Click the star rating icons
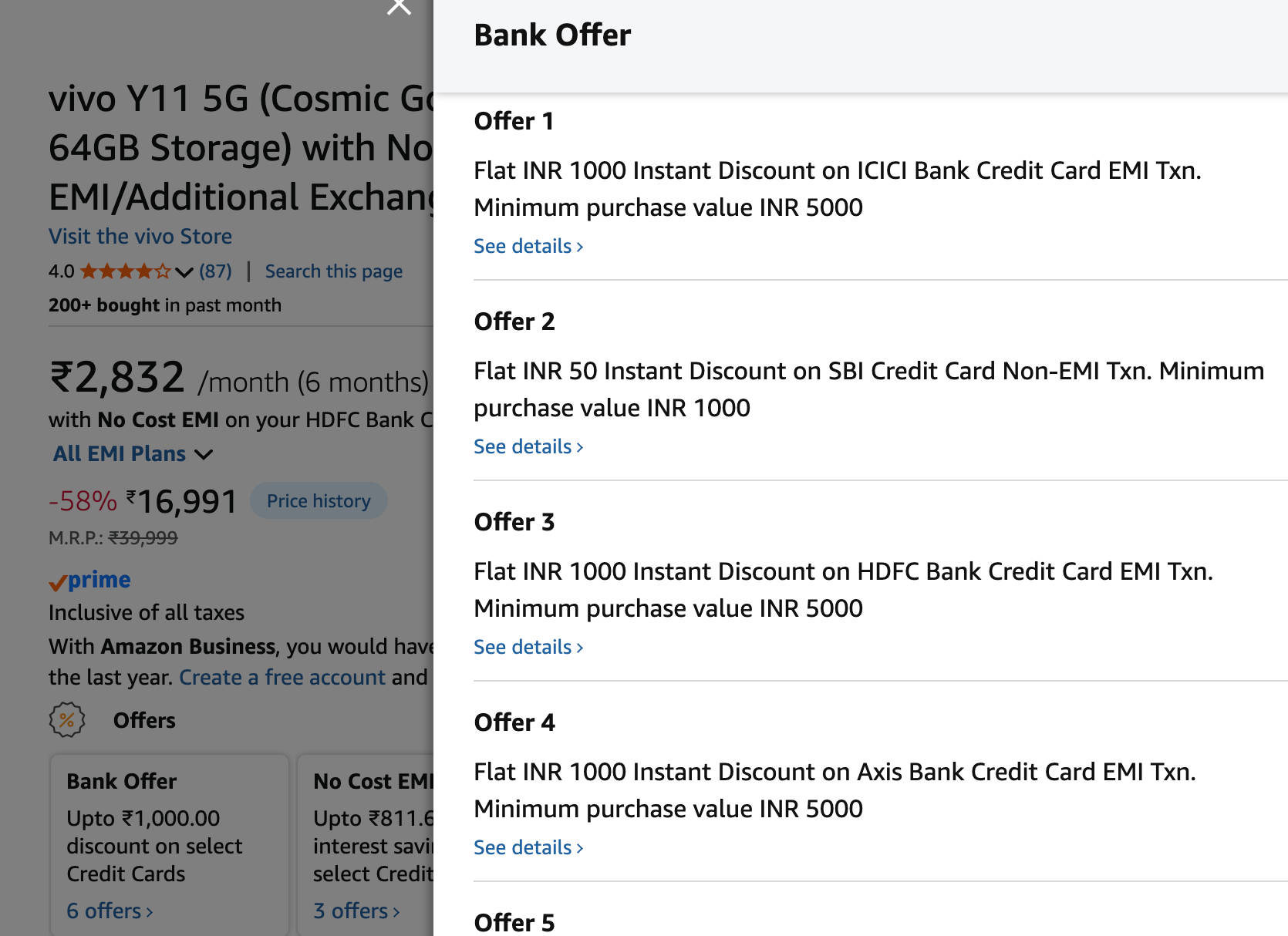 126,271
